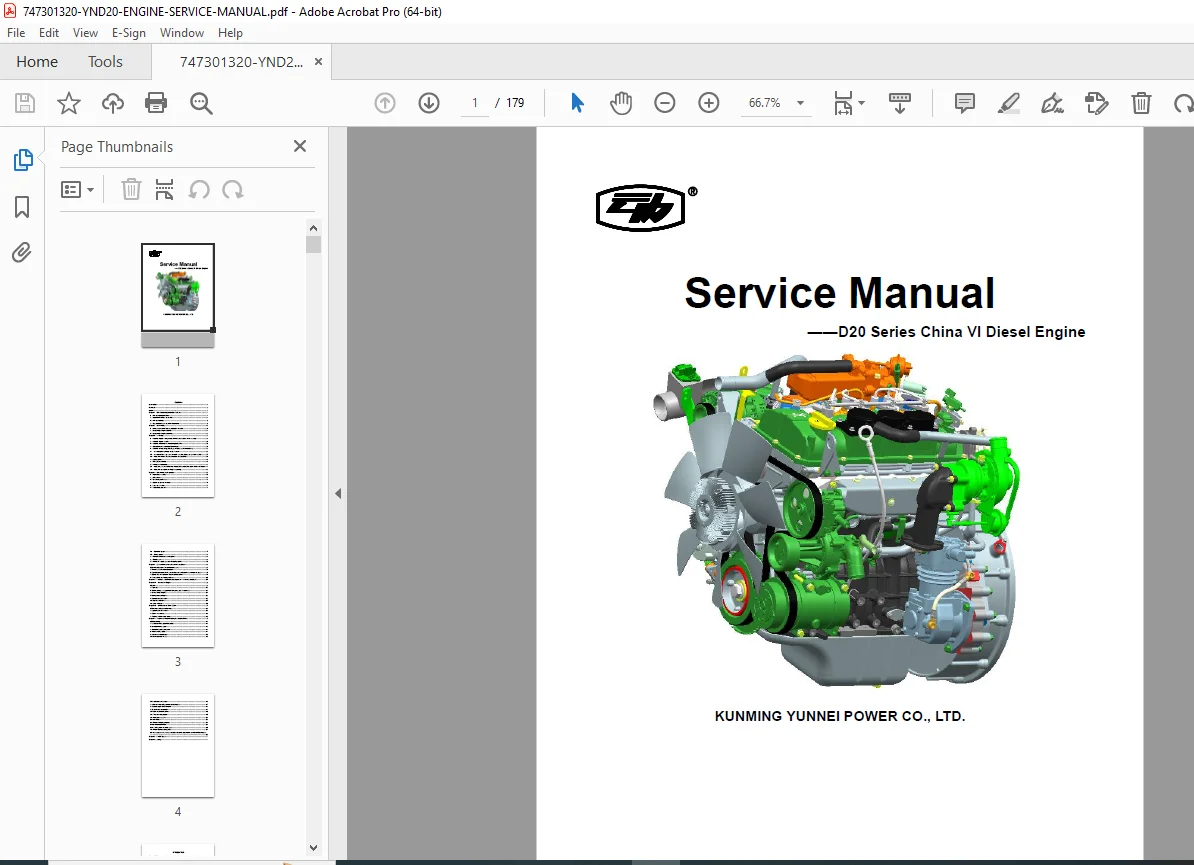Click the company logo on the cover page

point(644,207)
